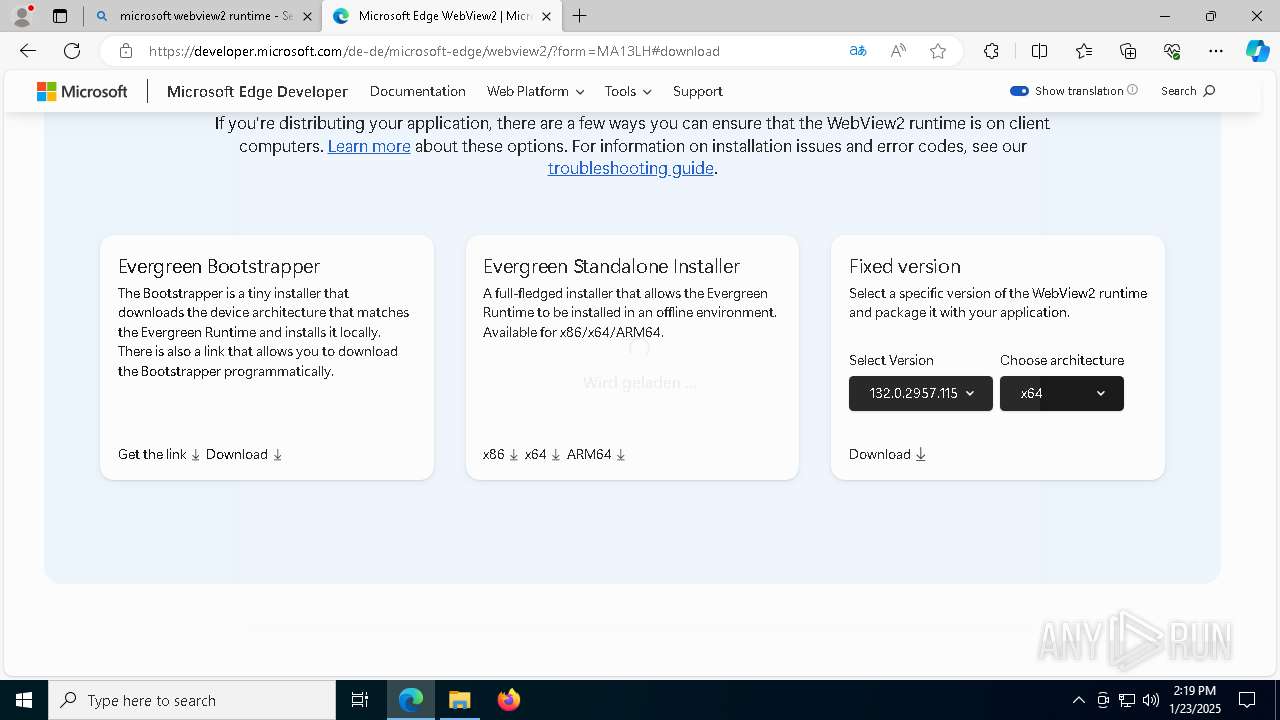The width and height of the screenshot is (1280, 720).
Task: Go to Microsoft Edge Developer home
Action: tap(257, 91)
